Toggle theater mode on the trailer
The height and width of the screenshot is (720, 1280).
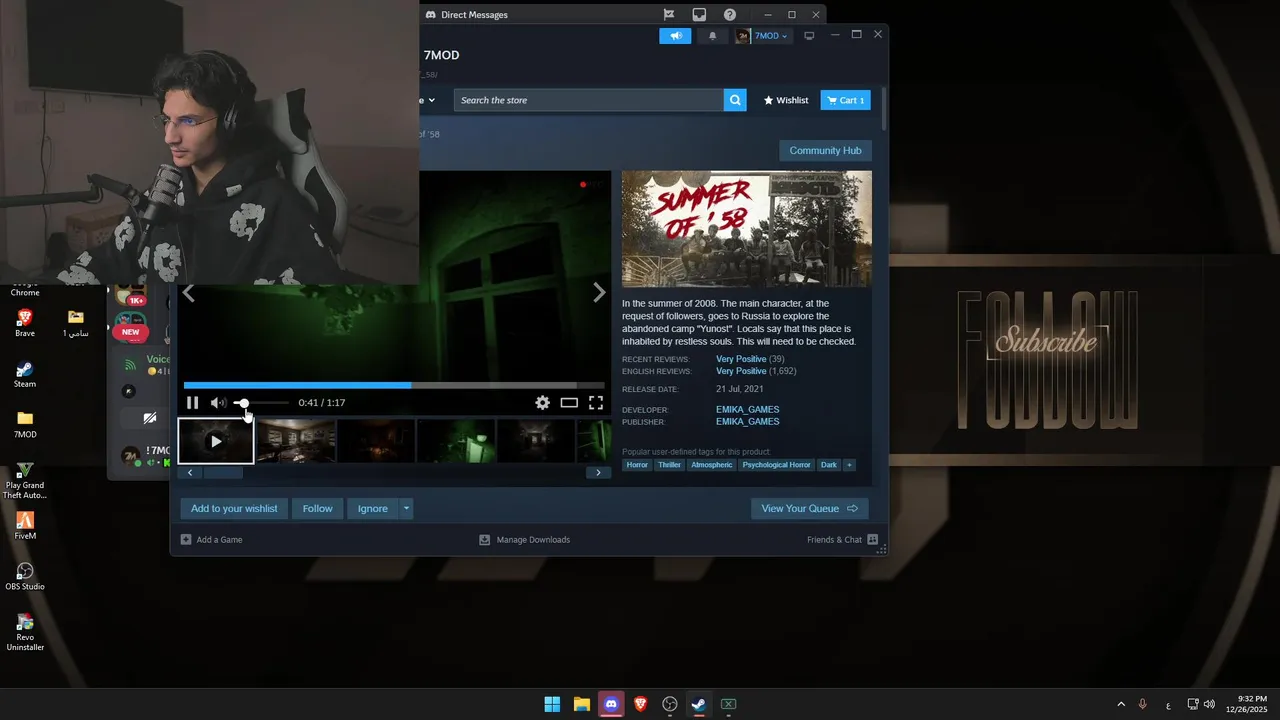569,402
